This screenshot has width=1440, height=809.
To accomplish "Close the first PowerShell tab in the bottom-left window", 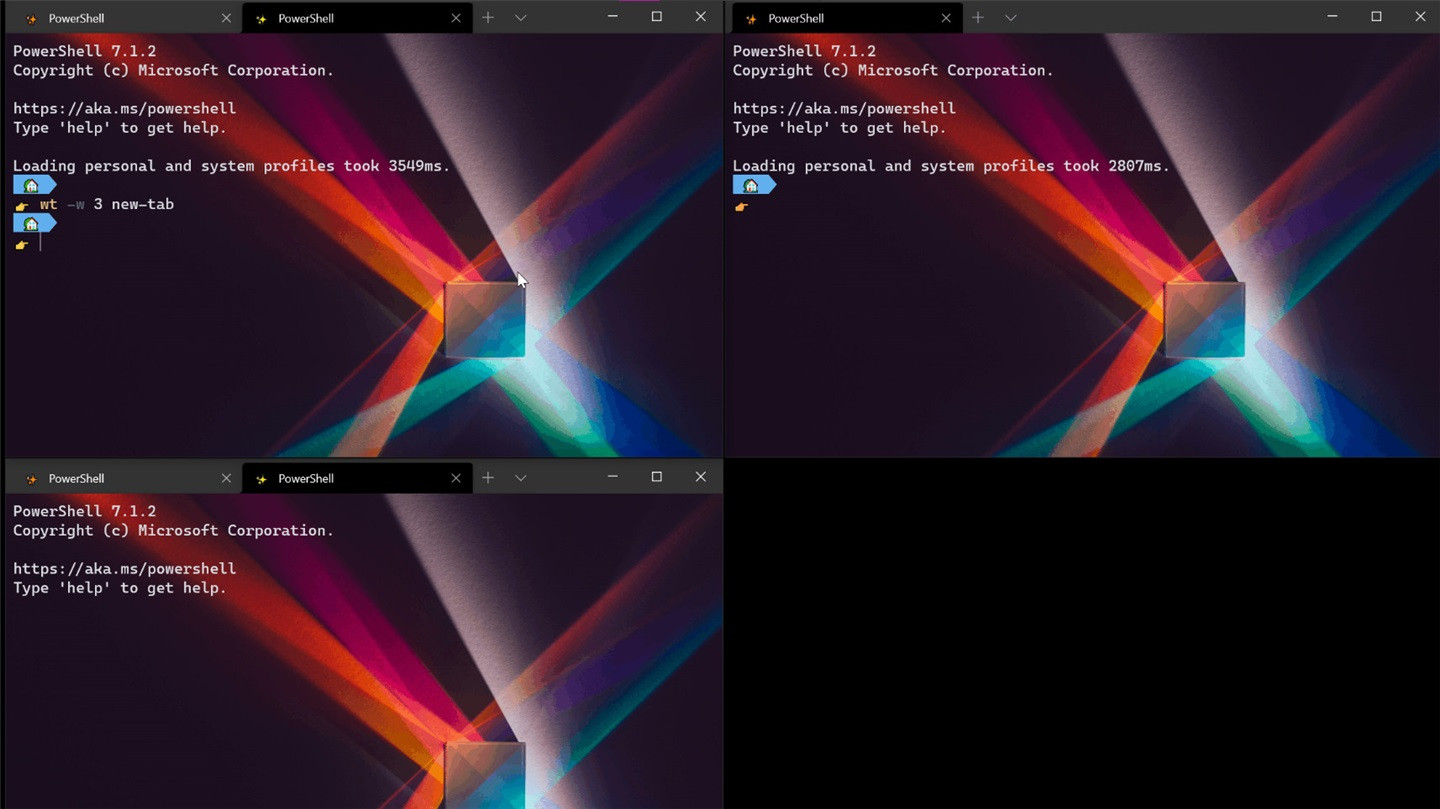I will 226,477.
